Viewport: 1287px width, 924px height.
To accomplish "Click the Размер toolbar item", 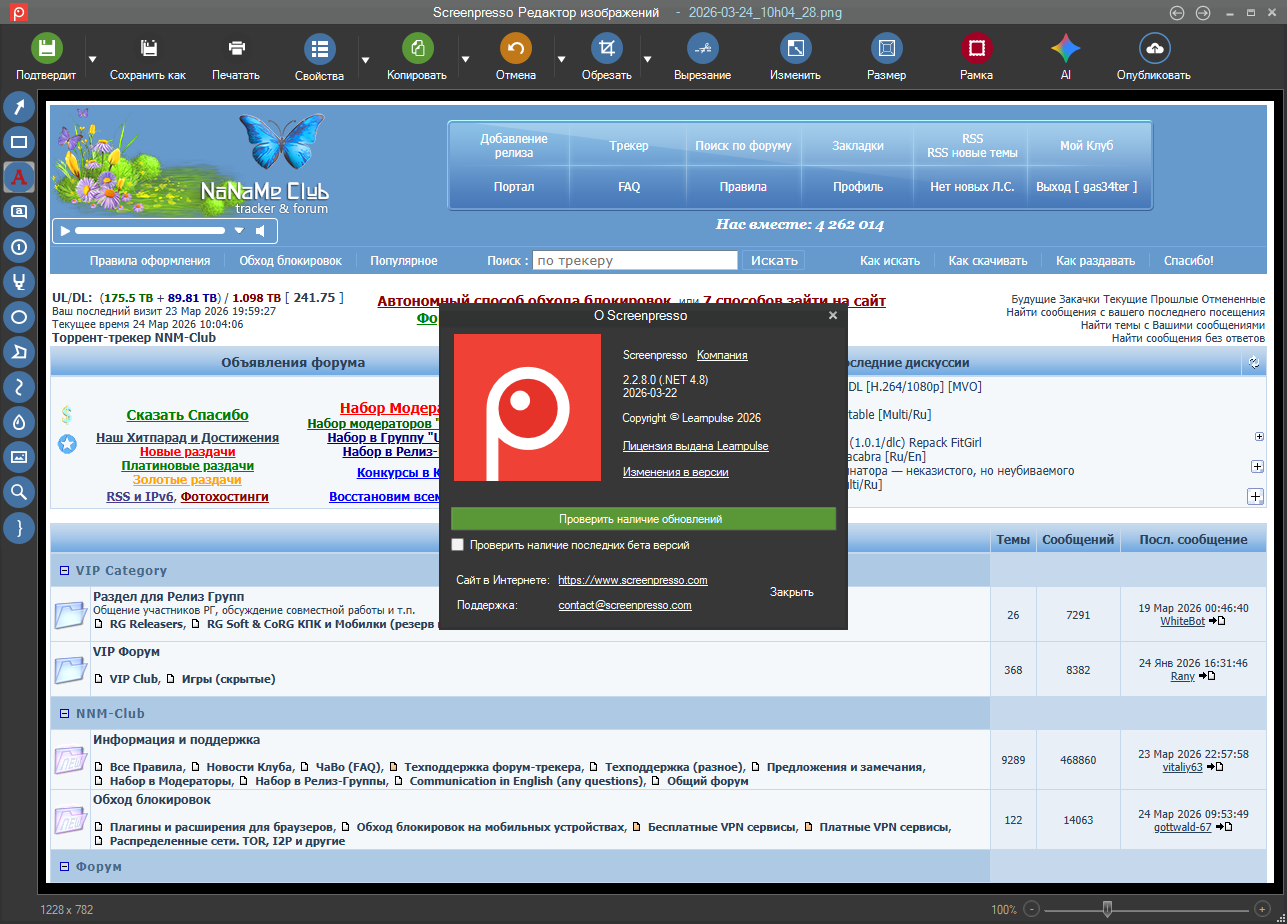I will coord(886,56).
